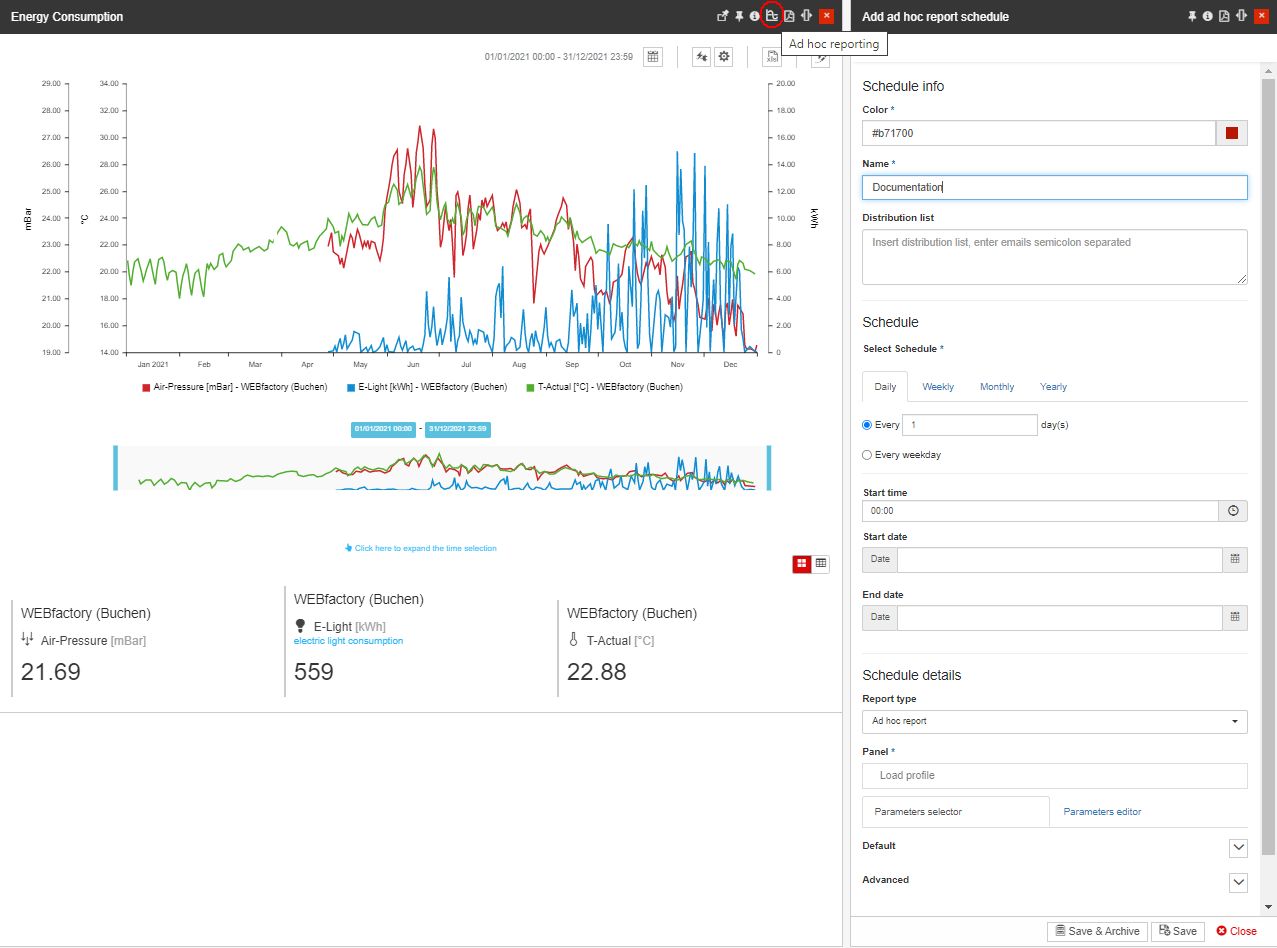
Task: Open the End date calendar picker icon
Action: point(1234,618)
